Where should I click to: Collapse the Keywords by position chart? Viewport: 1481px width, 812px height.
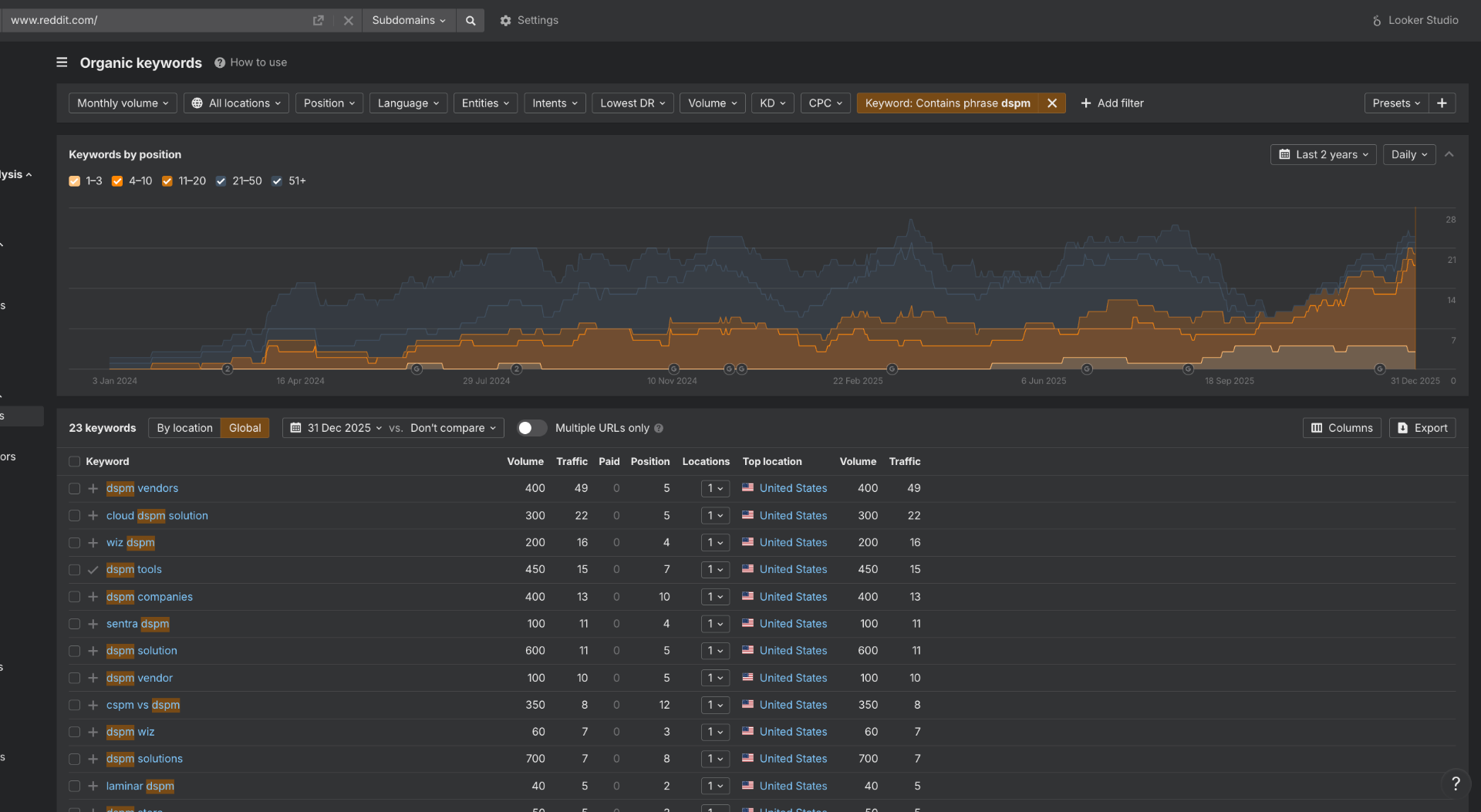click(x=1449, y=154)
